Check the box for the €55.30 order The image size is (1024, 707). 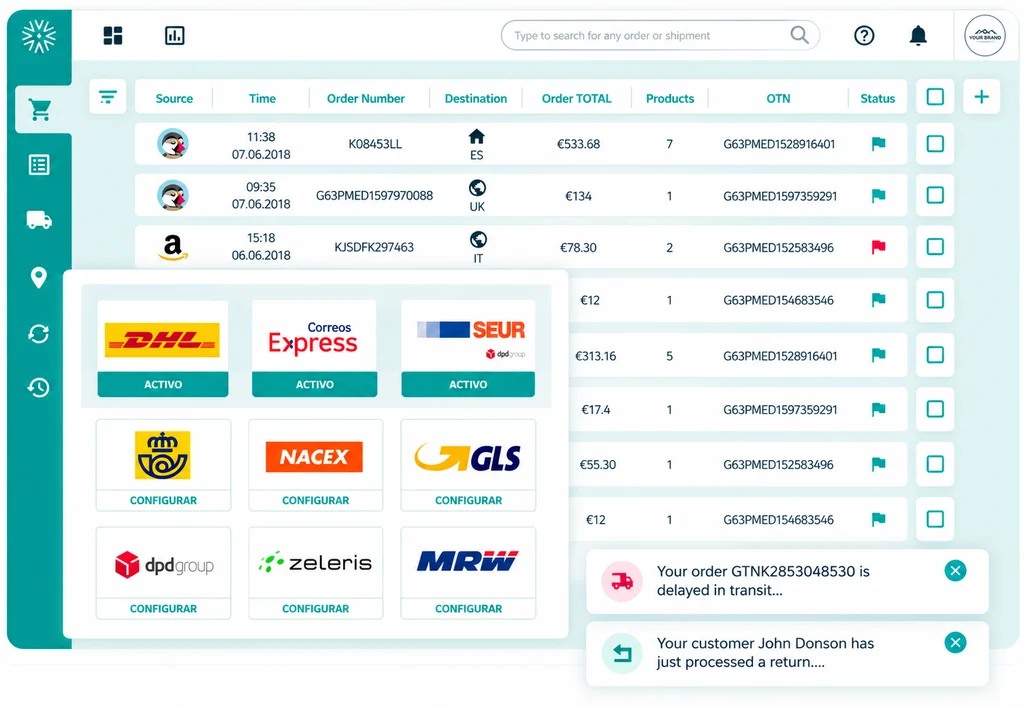[935, 464]
